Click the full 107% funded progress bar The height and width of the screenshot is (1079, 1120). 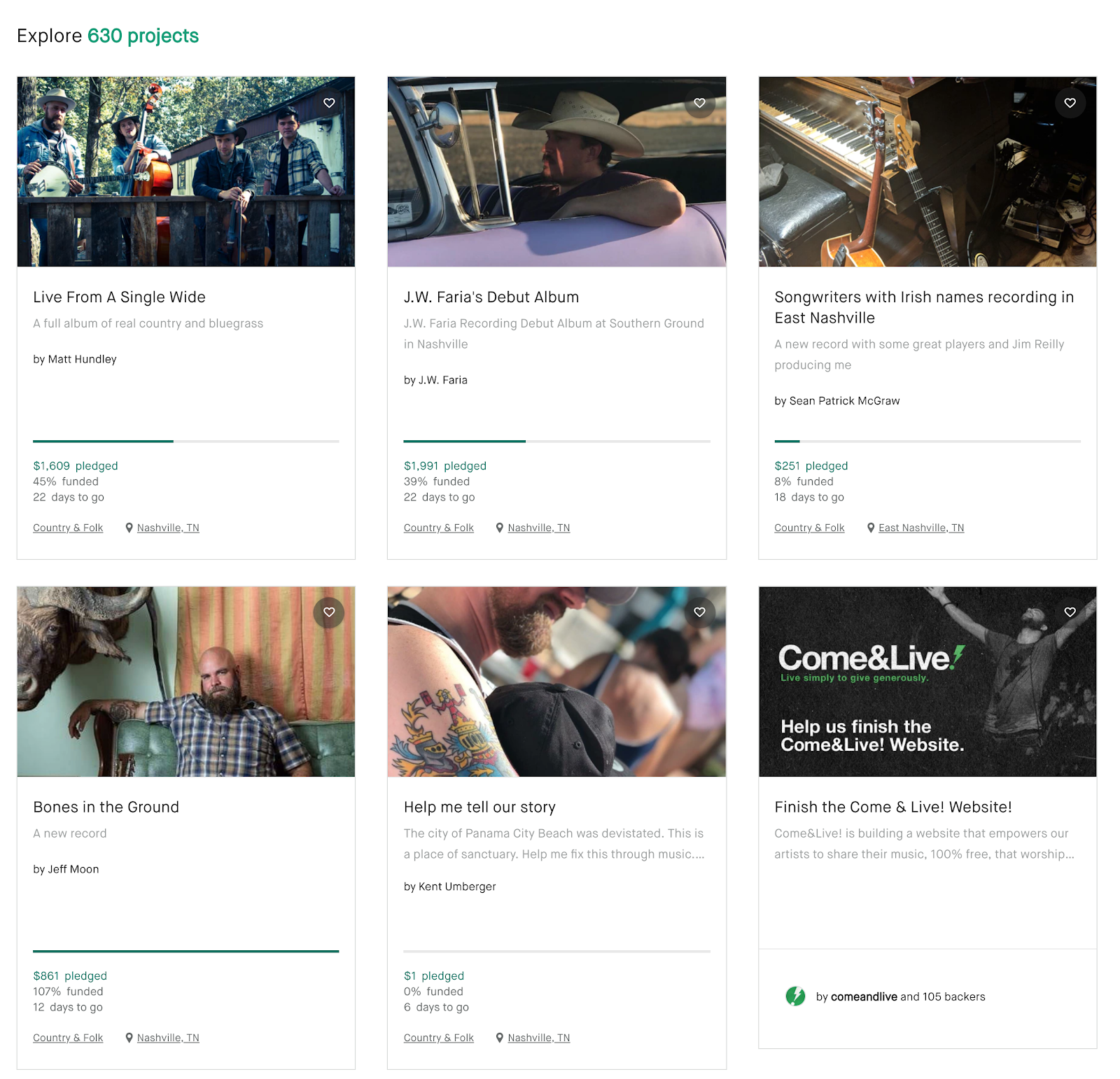point(186,952)
